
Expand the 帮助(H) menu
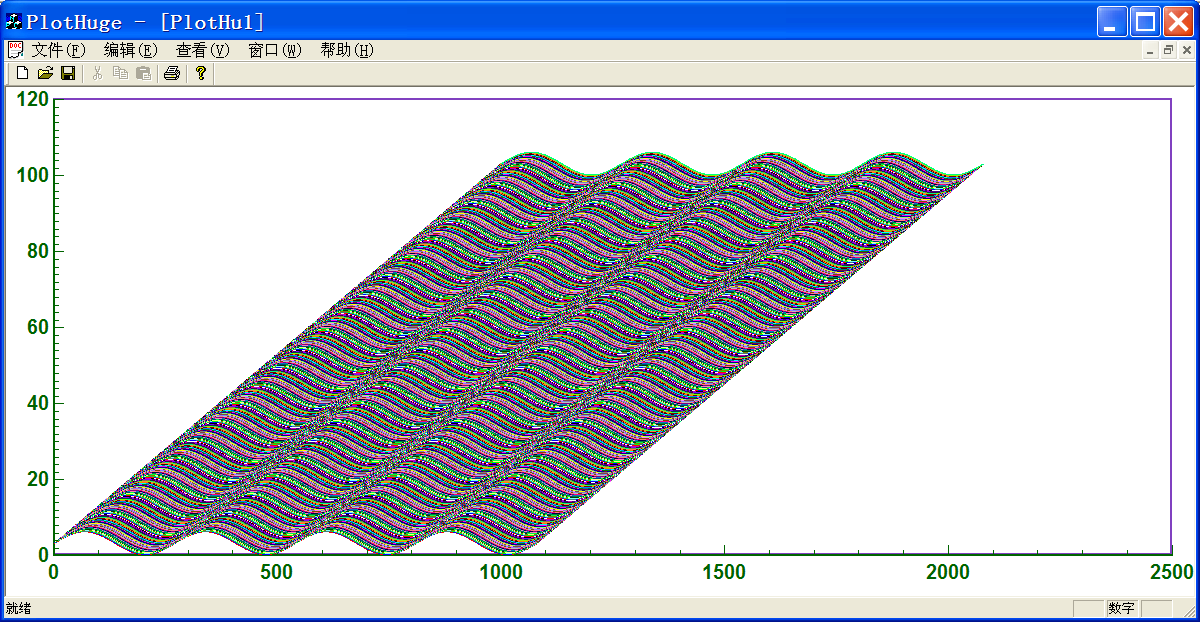tap(346, 50)
